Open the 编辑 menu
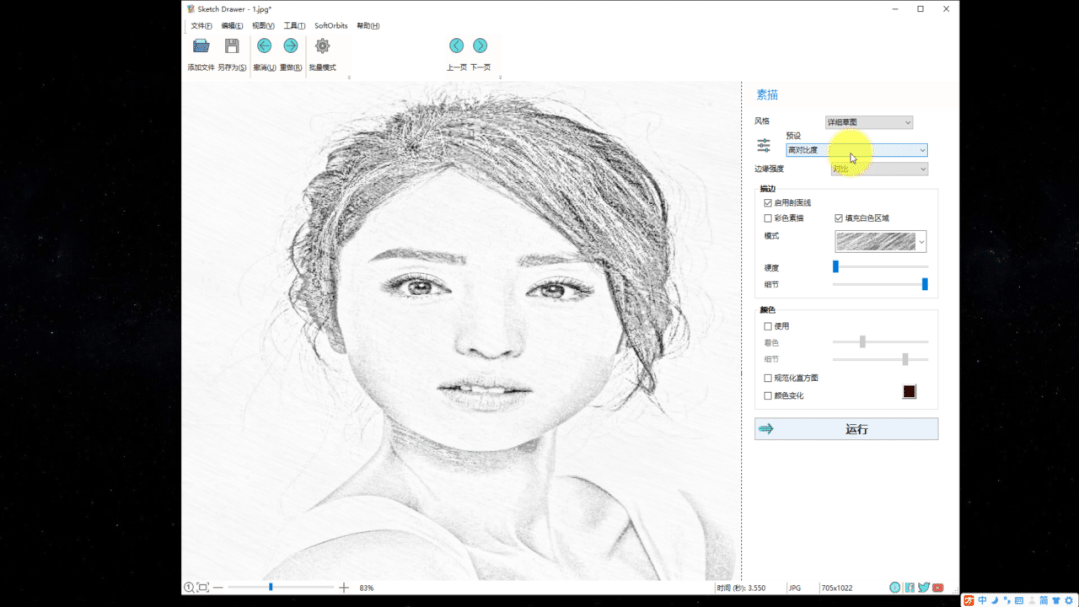1079x607 pixels. pyautogui.click(x=232, y=25)
